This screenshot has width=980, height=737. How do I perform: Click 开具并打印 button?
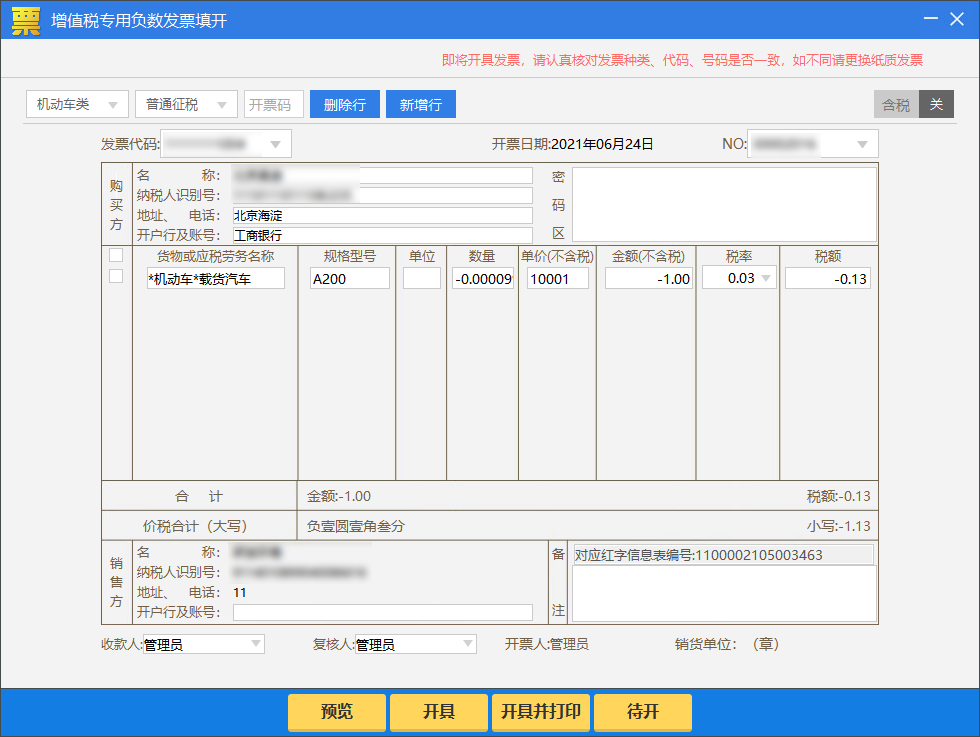[540, 712]
